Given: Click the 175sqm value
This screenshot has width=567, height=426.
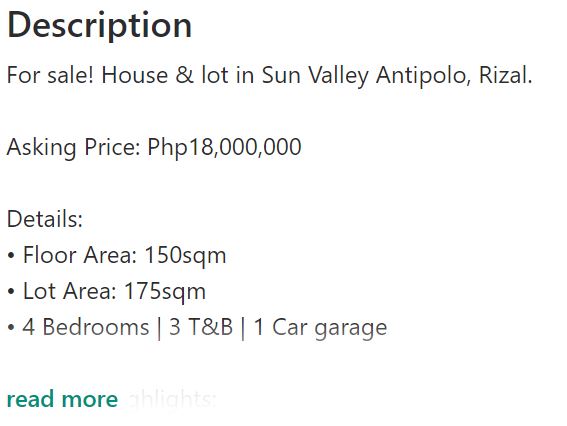Looking at the screenshot, I should (165, 292).
